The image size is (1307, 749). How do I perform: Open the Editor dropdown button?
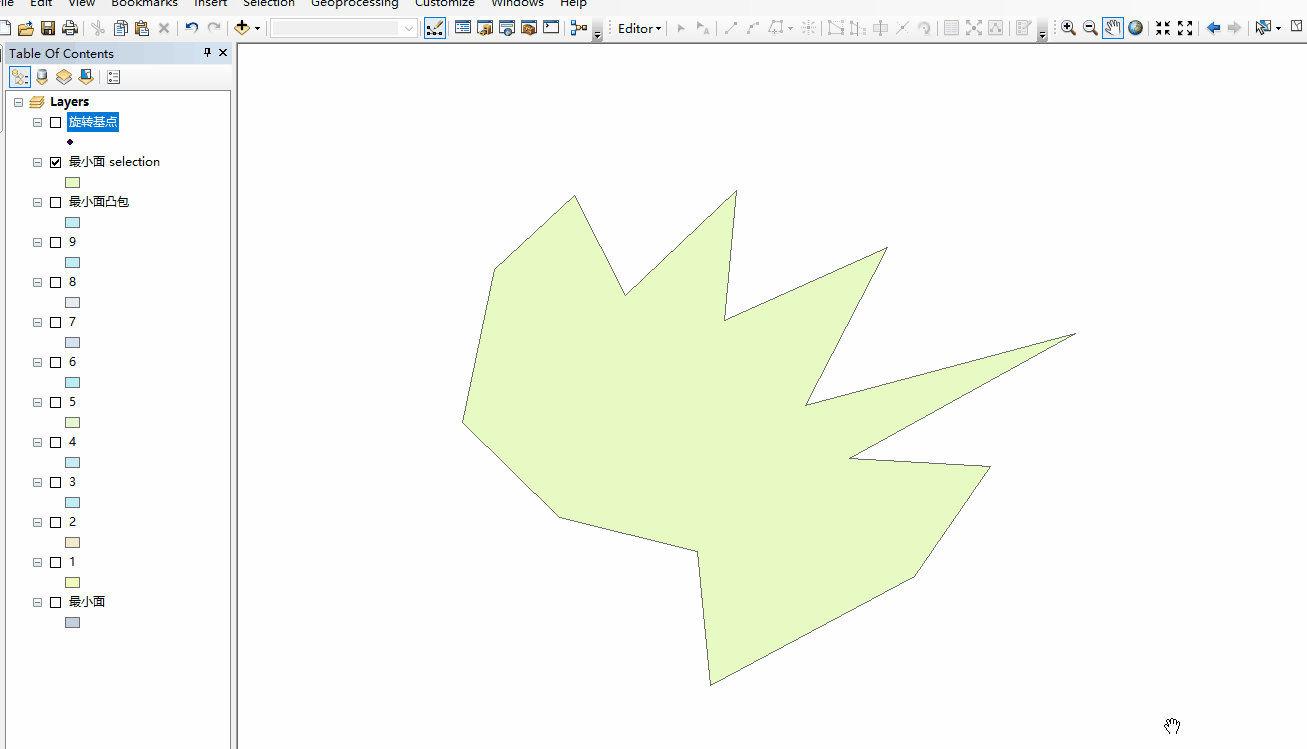tap(640, 28)
